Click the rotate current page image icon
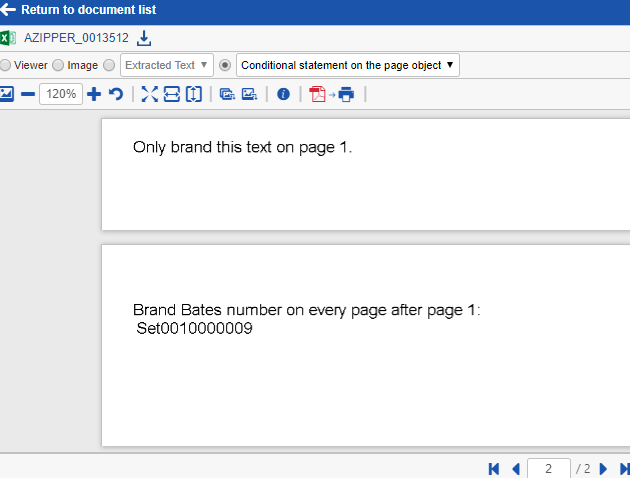The width and height of the screenshot is (630, 478). (250, 94)
